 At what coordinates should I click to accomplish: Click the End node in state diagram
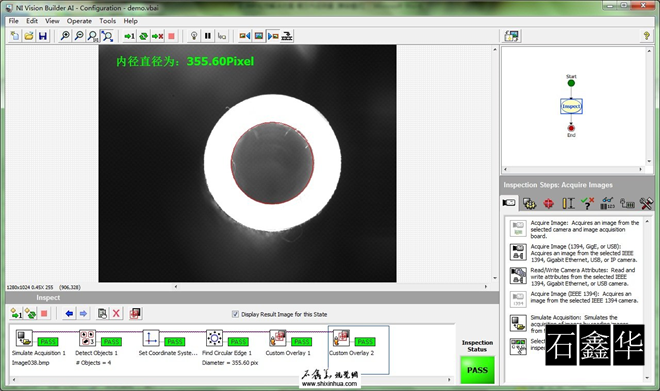pyautogui.click(x=571, y=128)
